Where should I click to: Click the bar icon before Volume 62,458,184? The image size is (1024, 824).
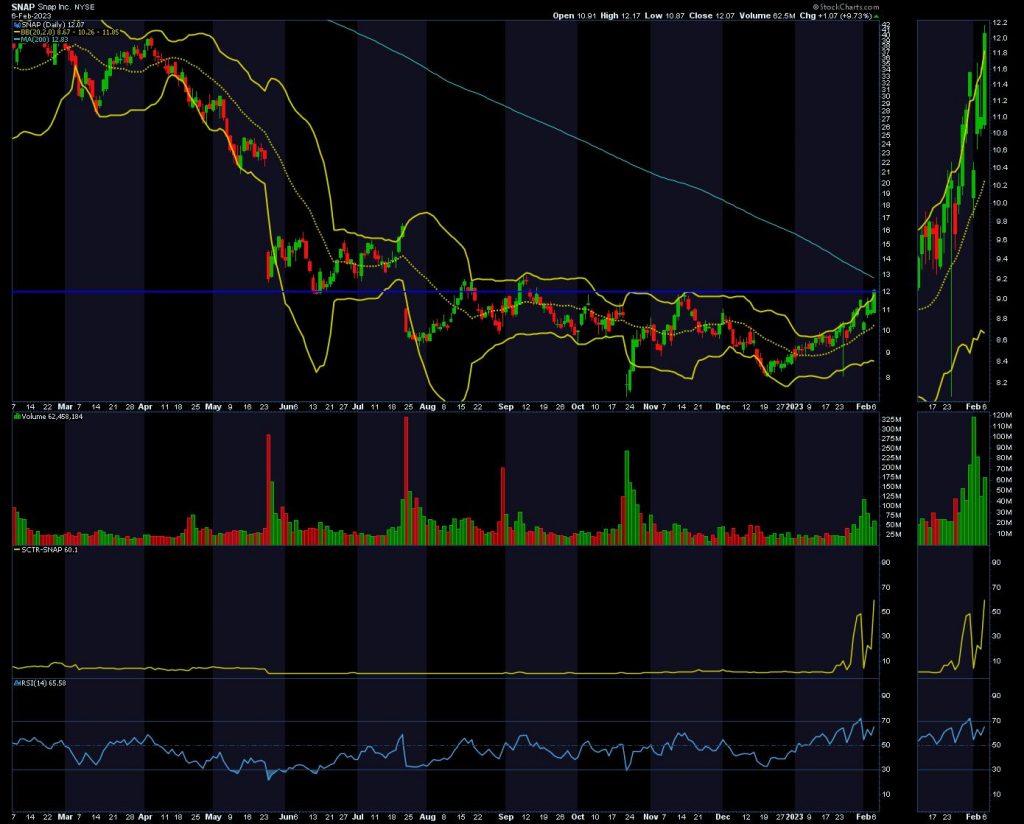(x=17, y=416)
